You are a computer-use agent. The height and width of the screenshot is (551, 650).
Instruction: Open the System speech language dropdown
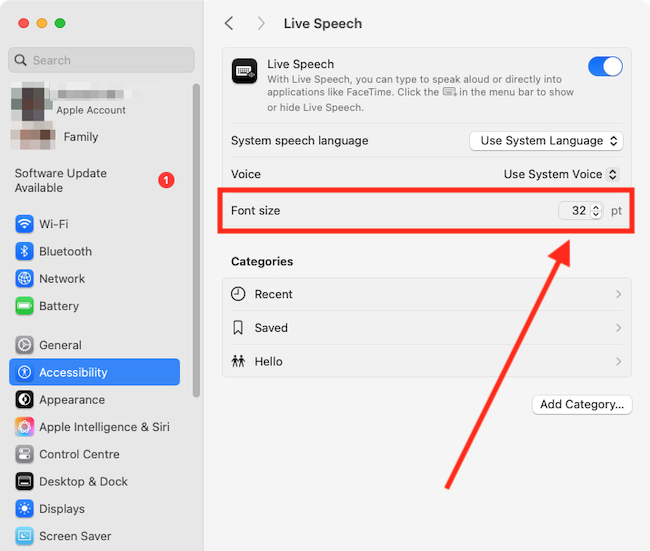pyautogui.click(x=546, y=141)
